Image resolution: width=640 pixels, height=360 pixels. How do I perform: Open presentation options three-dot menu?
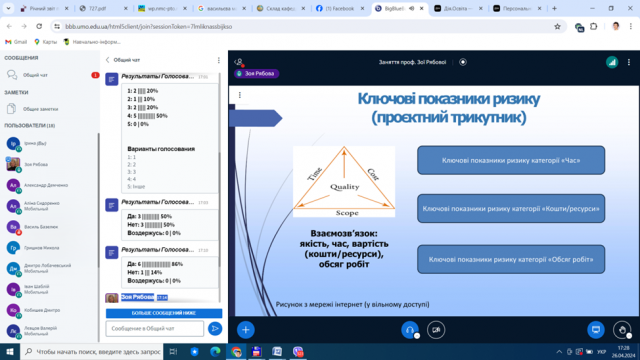click(240, 95)
